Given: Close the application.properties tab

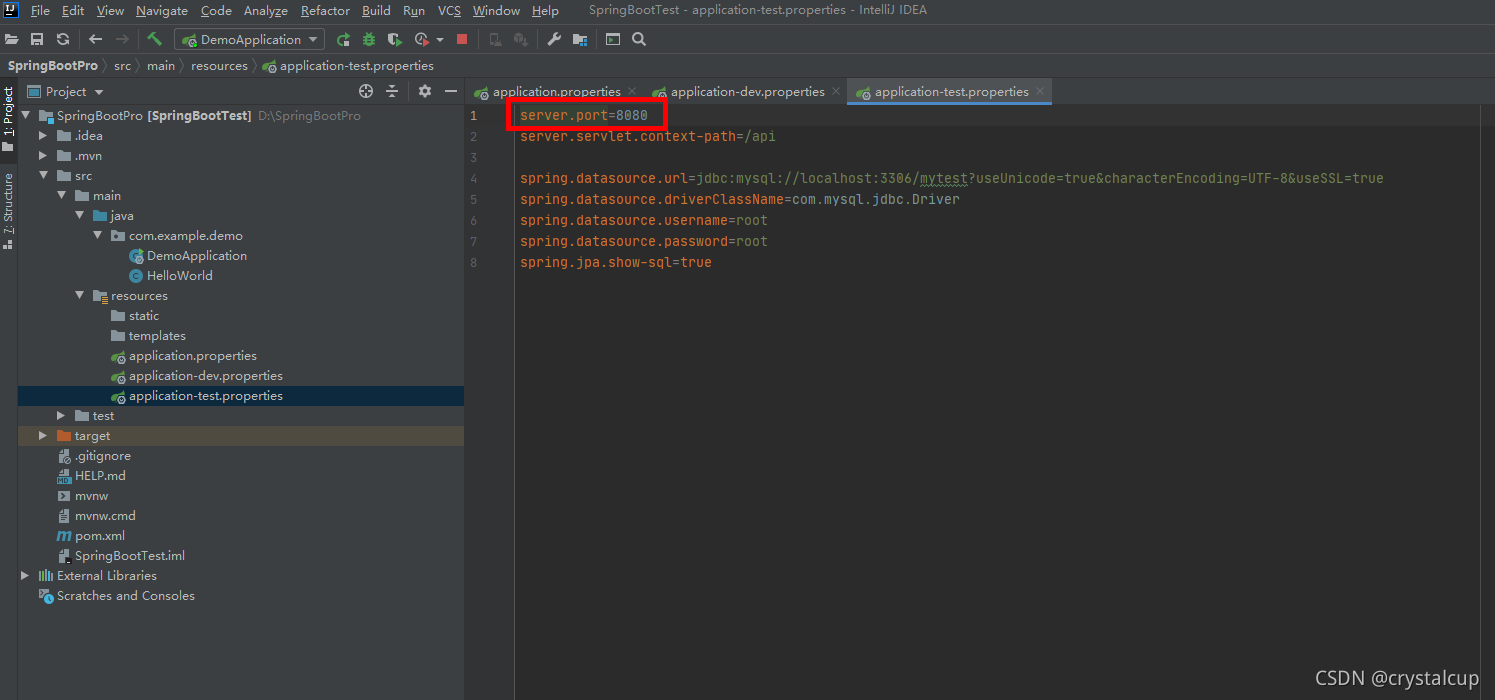Looking at the screenshot, I should click(x=632, y=91).
